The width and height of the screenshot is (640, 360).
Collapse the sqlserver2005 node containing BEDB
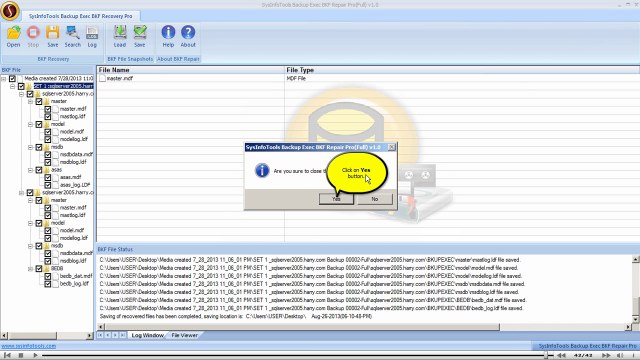tap(22, 193)
